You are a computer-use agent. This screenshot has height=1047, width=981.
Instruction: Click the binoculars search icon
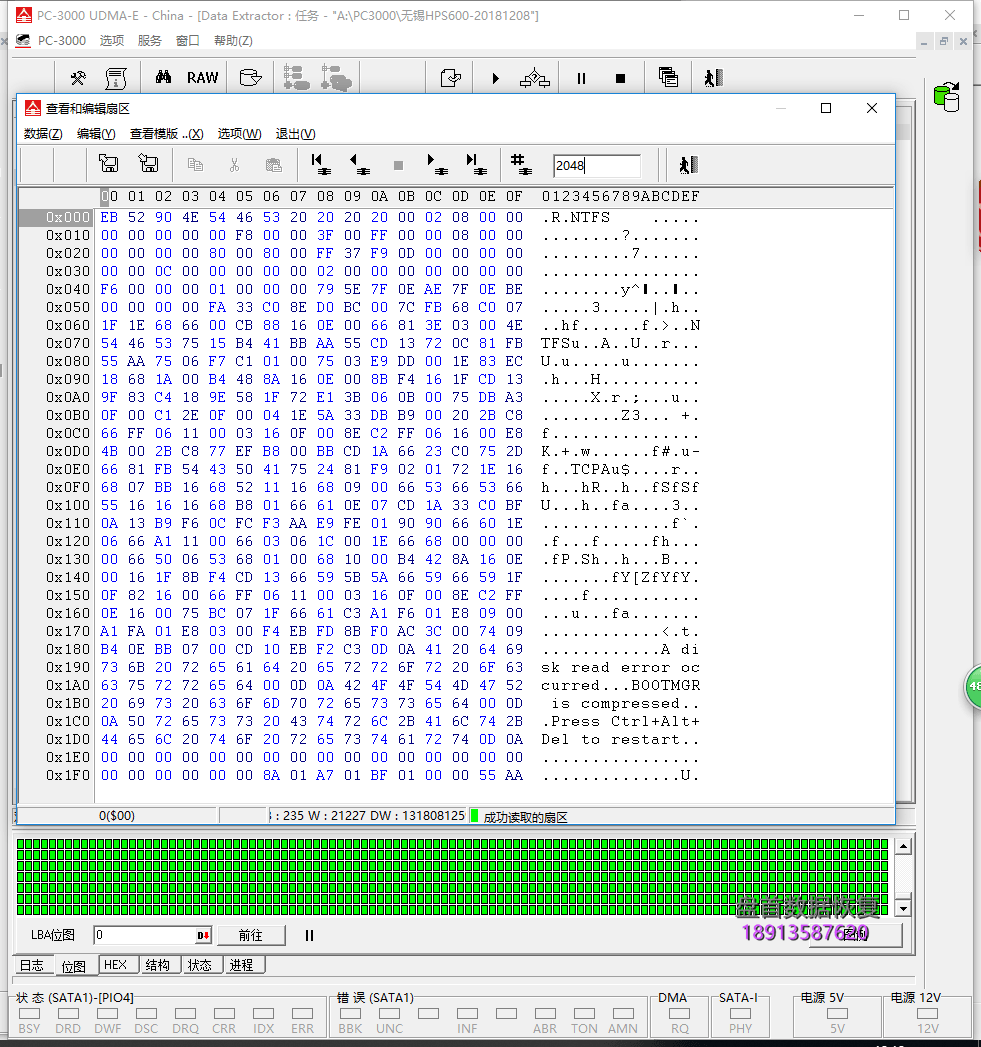(163, 77)
